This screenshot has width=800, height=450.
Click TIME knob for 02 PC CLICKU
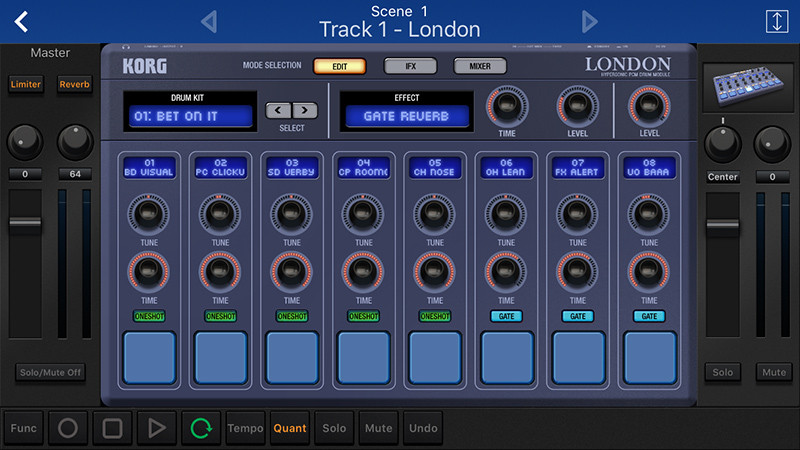pyautogui.click(x=220, y=271)
